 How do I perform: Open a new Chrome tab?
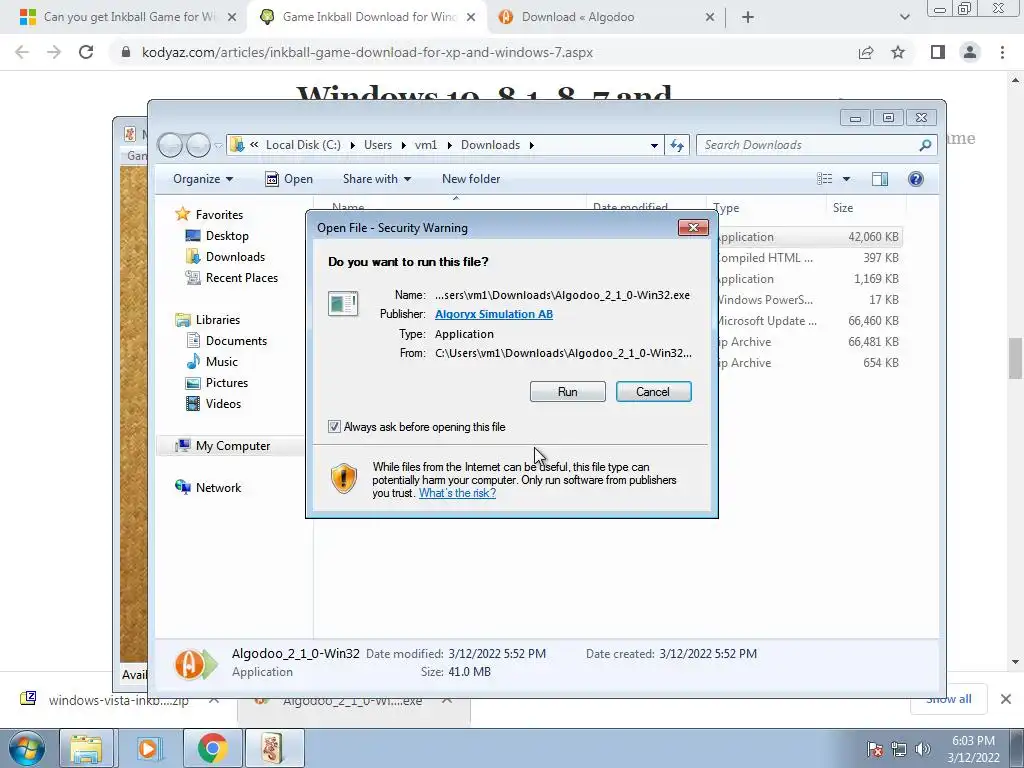pos(748,17)
